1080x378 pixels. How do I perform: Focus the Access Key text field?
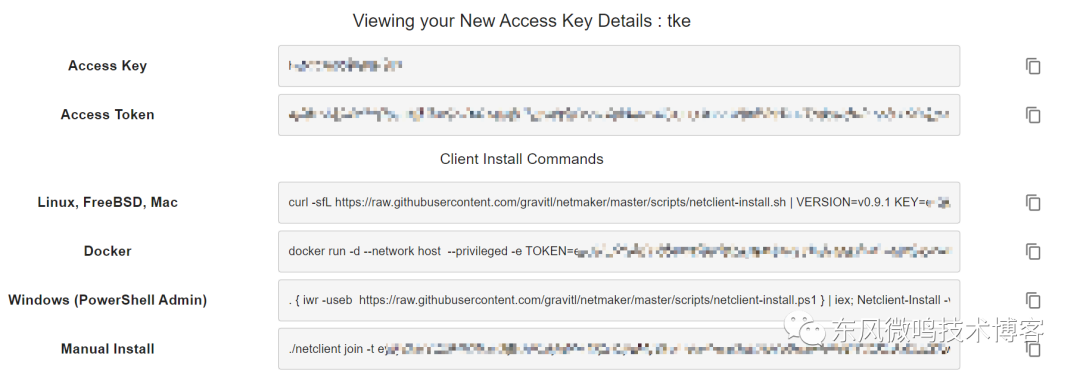pos(619,66)
